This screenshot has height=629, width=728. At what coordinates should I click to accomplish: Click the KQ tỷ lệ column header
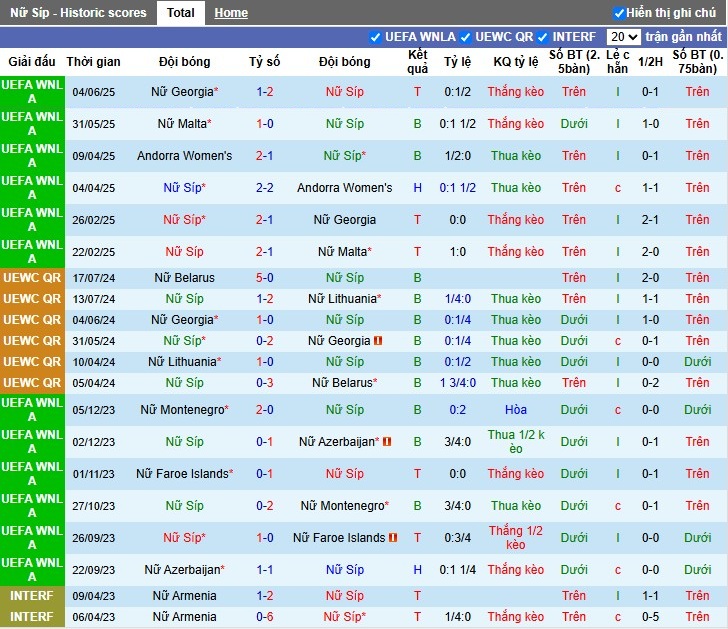tap(515, 62)
